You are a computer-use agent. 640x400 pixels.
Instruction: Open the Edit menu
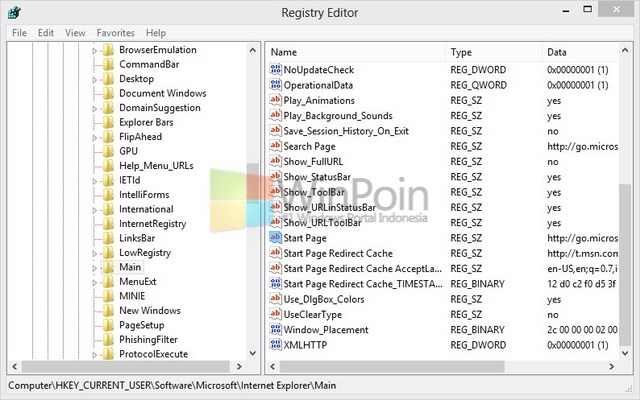click(46, 33)
